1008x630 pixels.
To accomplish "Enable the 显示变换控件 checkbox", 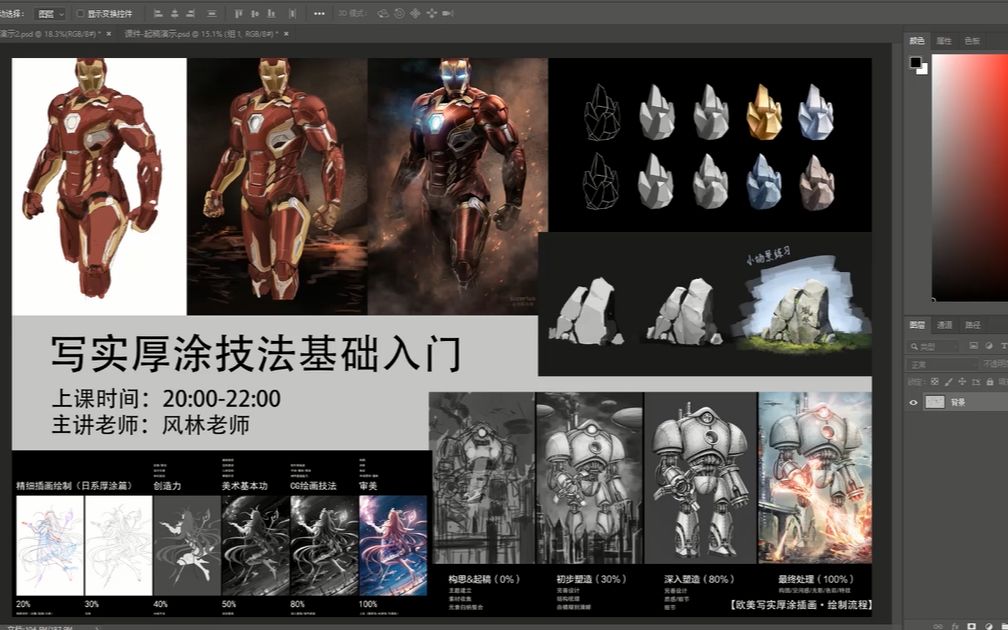I will [x=80, y=13].
